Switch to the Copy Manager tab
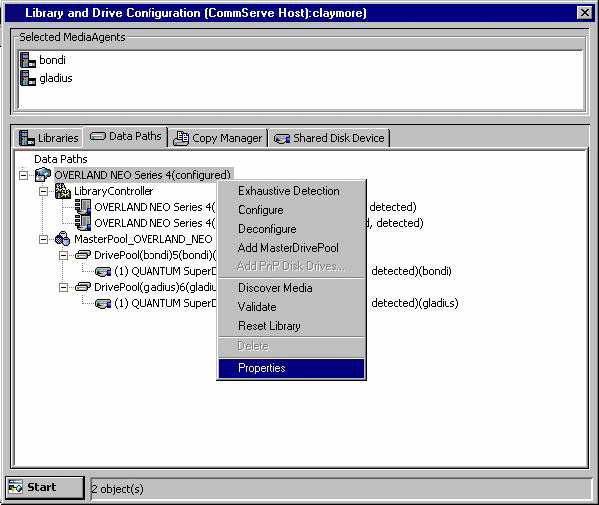 tap(218, 138)
